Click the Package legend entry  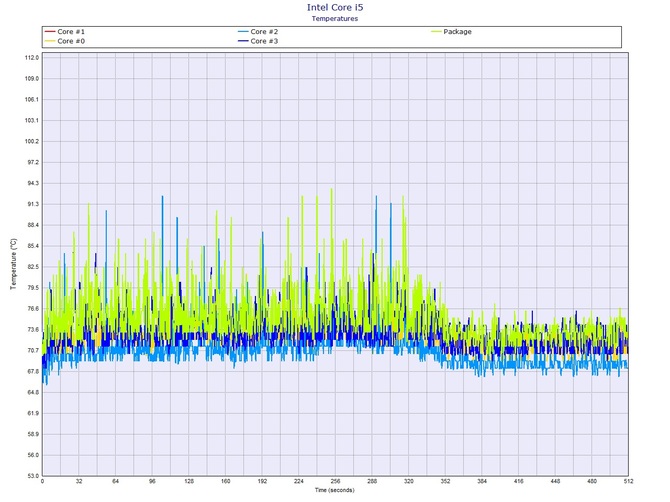click(x=451, y=32)
